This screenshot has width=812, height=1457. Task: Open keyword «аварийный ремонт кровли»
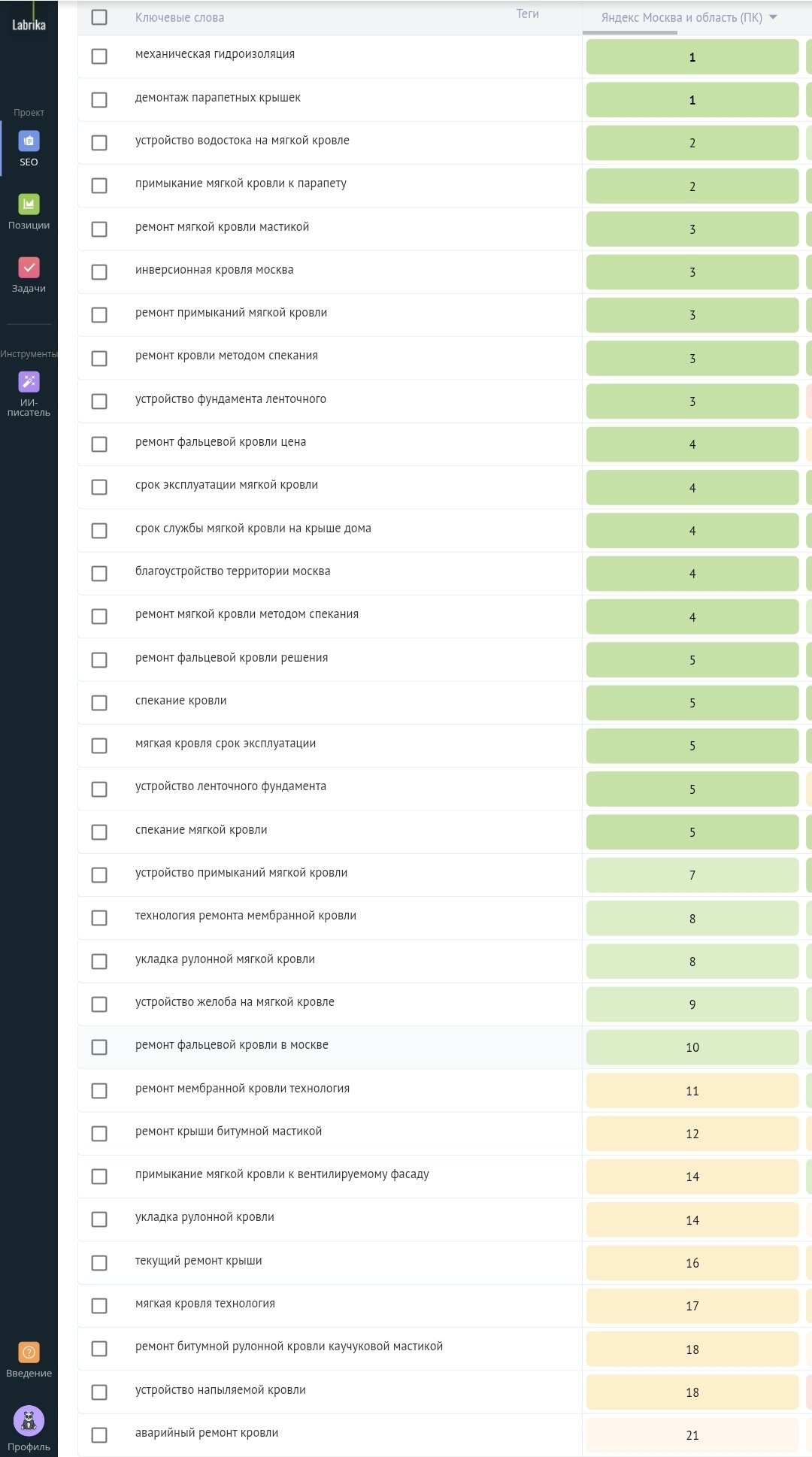coord(207,1433)
